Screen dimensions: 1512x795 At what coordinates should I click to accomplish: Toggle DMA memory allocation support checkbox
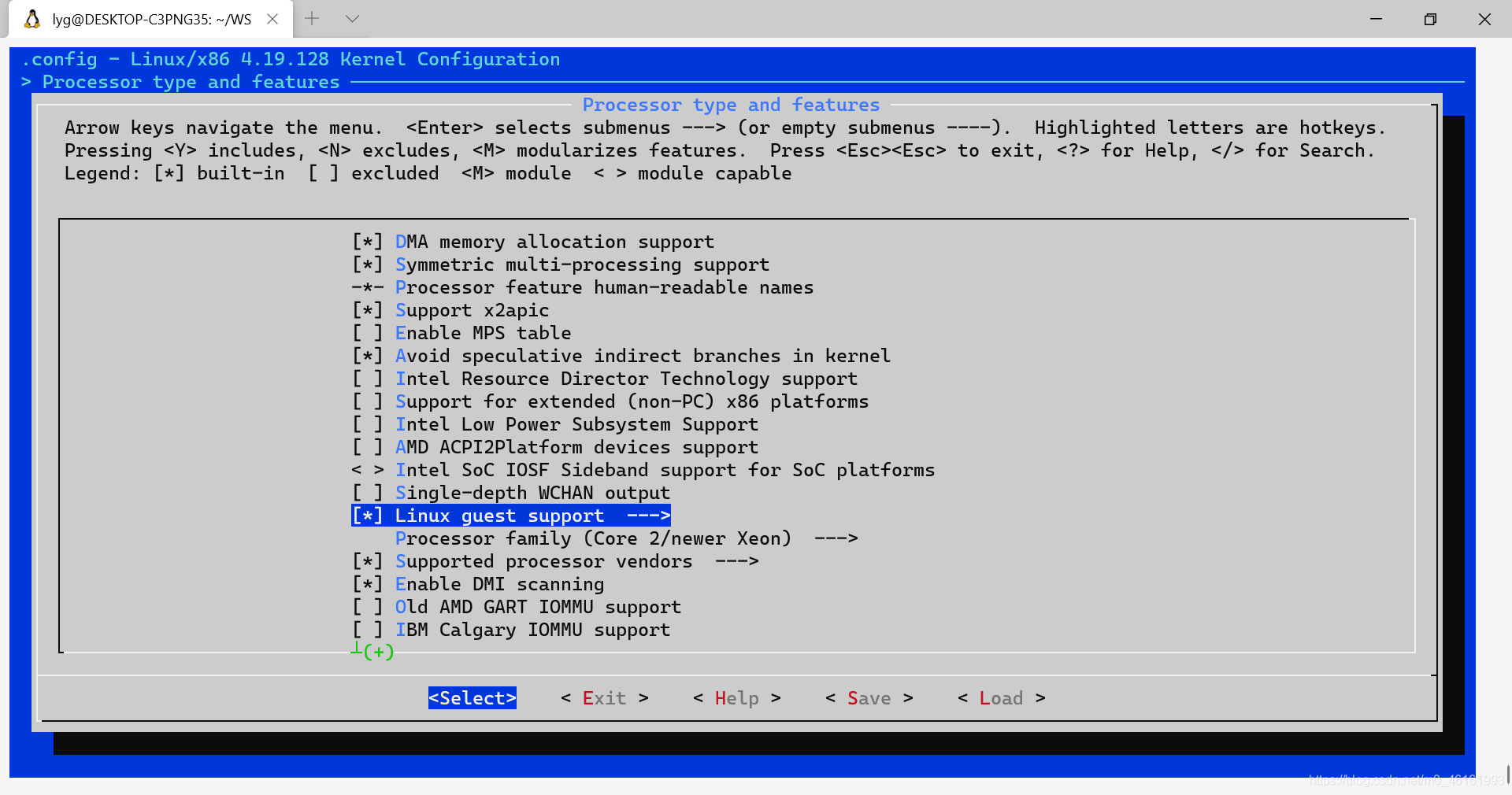(x=367, y=242)
